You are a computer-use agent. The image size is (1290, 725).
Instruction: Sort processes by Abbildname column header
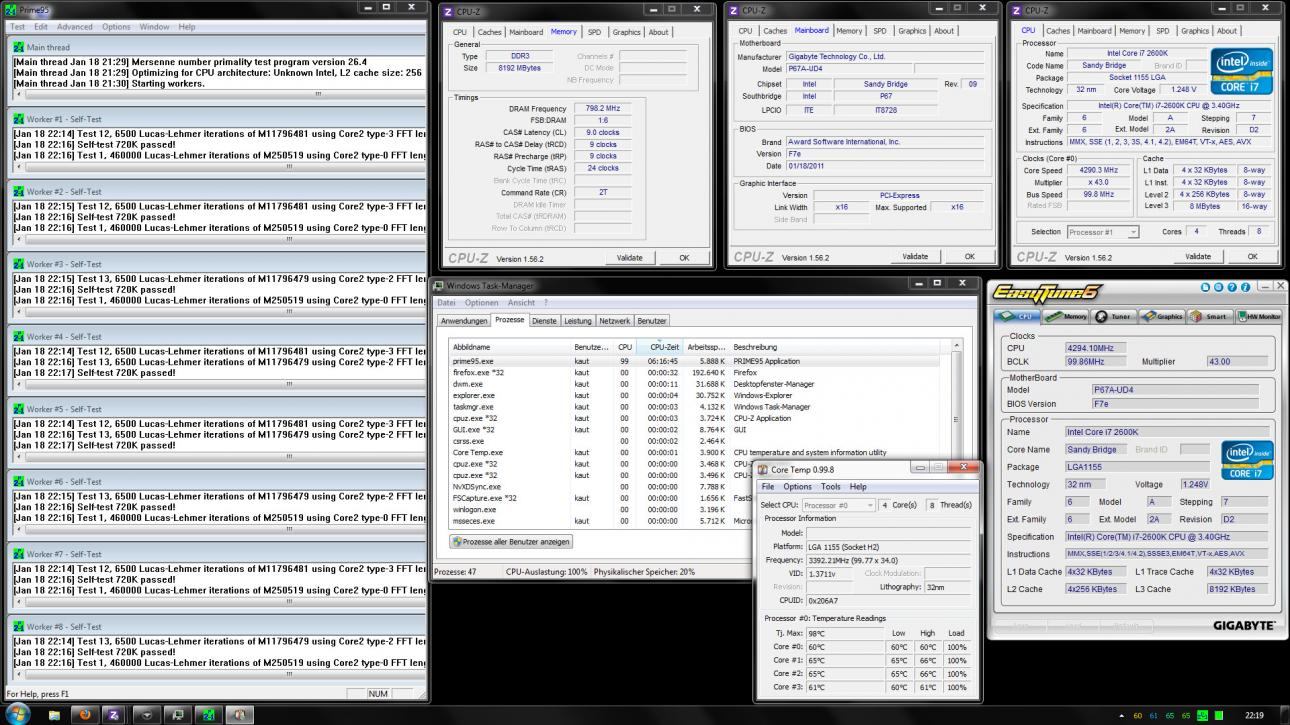pyautogui.click(x=509, y=347)
